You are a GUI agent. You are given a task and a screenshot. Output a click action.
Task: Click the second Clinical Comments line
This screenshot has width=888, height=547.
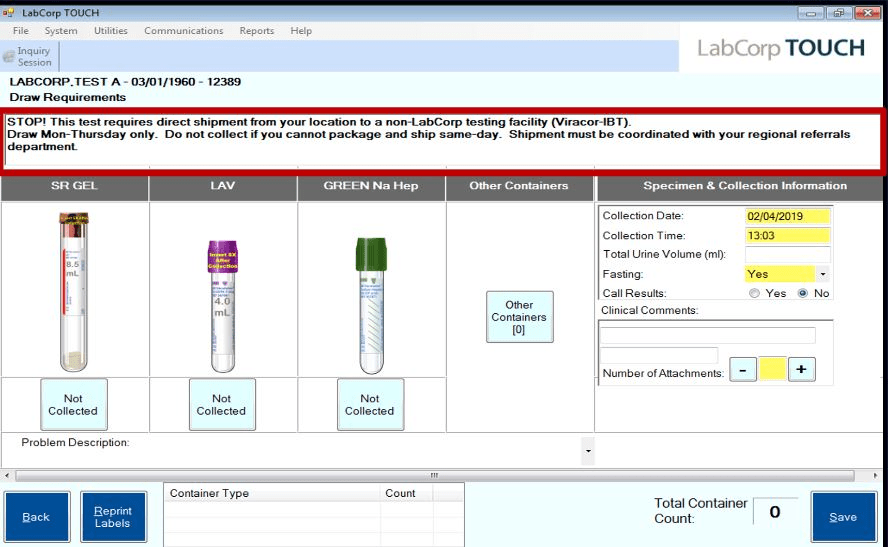[x=659, y=355]
